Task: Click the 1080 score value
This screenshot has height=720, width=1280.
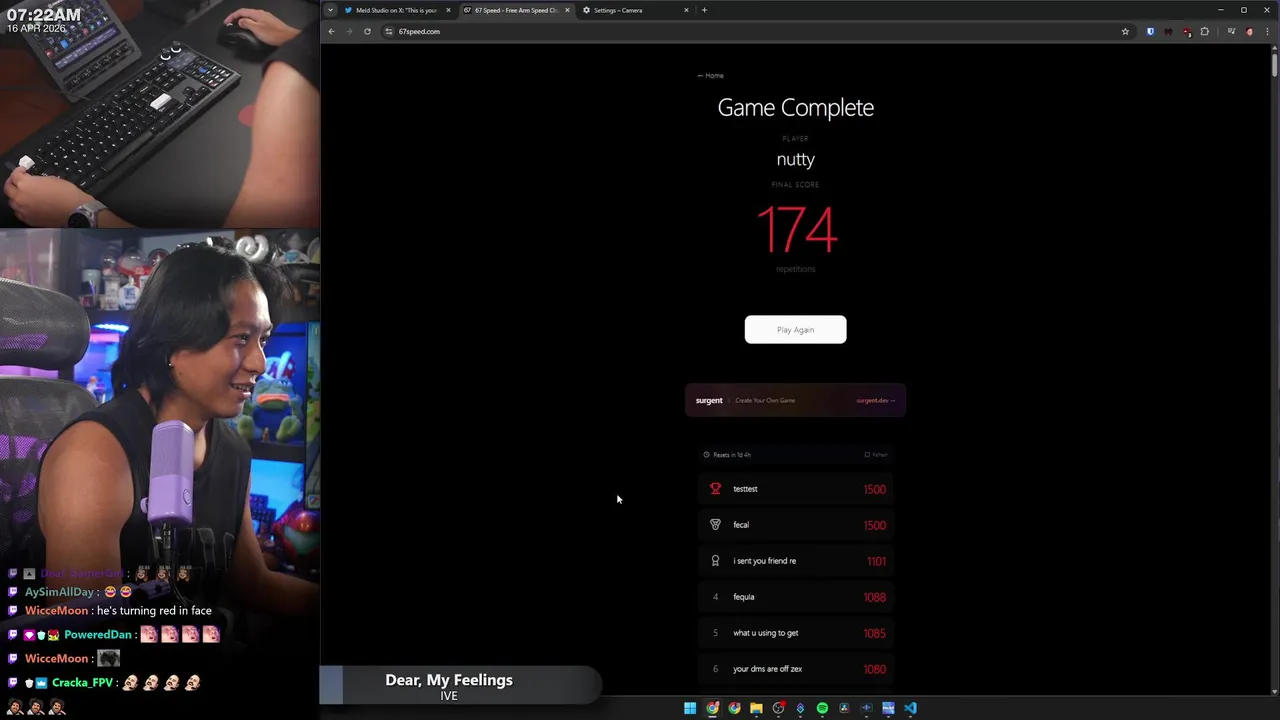Action: tap(875, 669)
